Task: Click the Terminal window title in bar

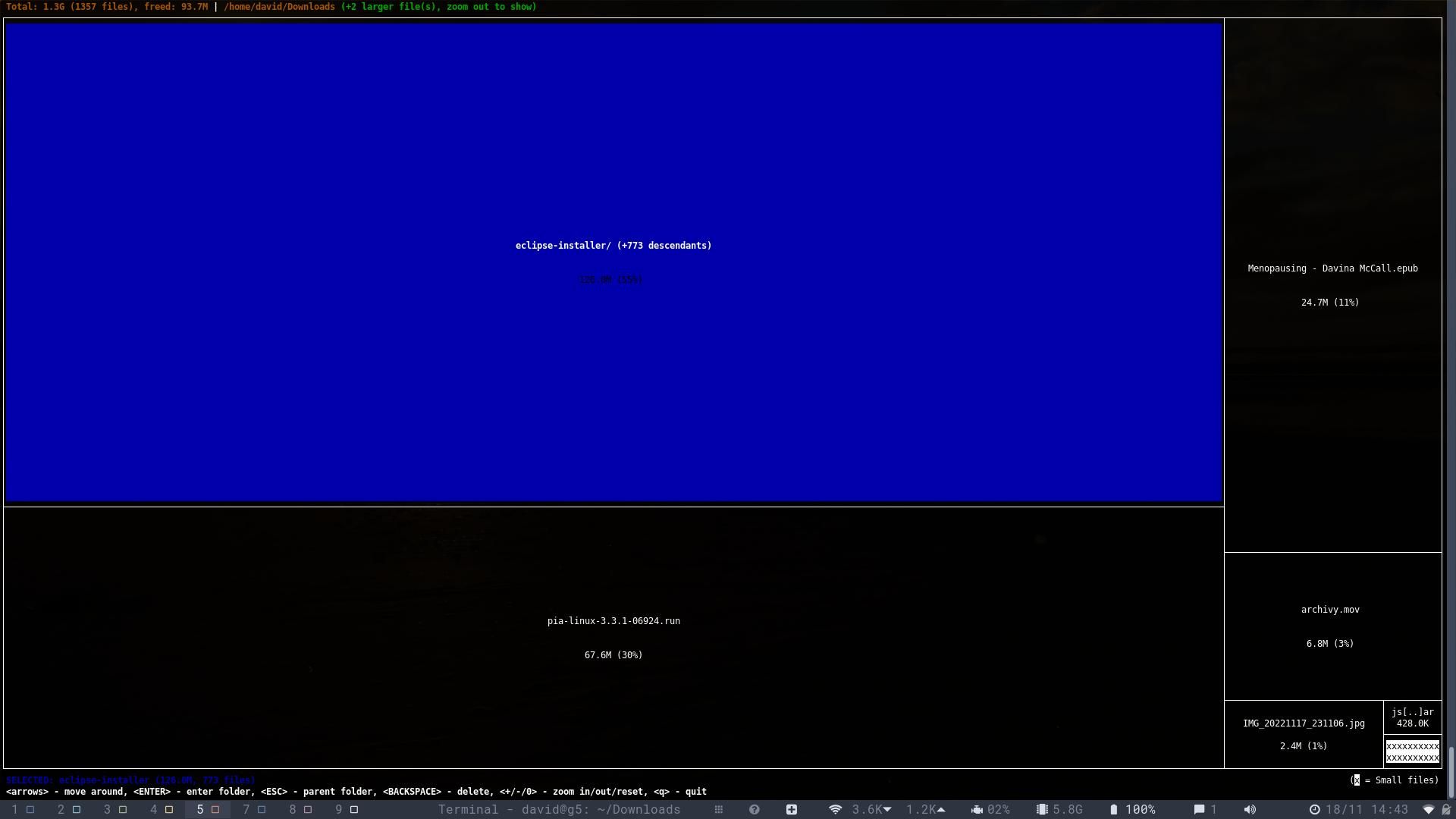Action: [559, 810]
